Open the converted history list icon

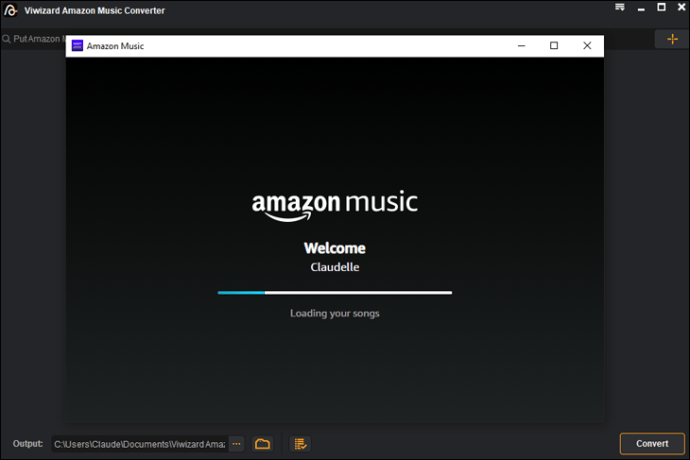coord(300,444)
